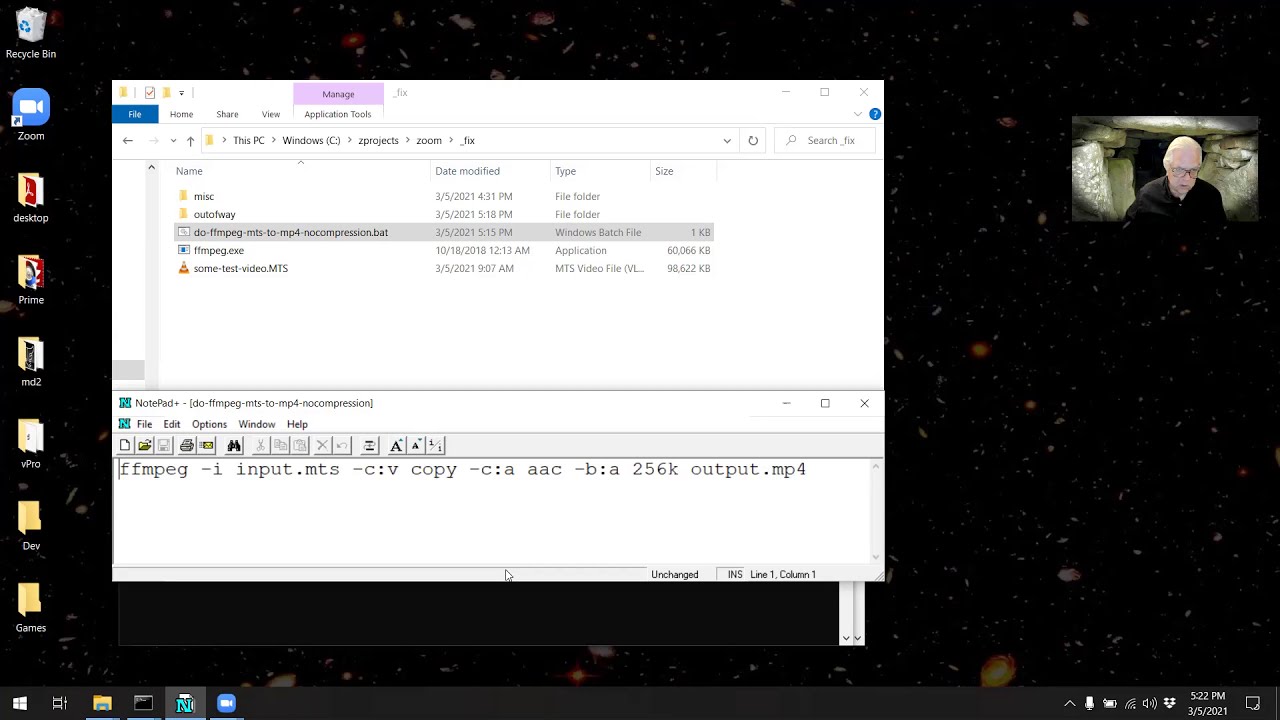Open the Home ribbon tab in File Explorer

click(181, 114)
